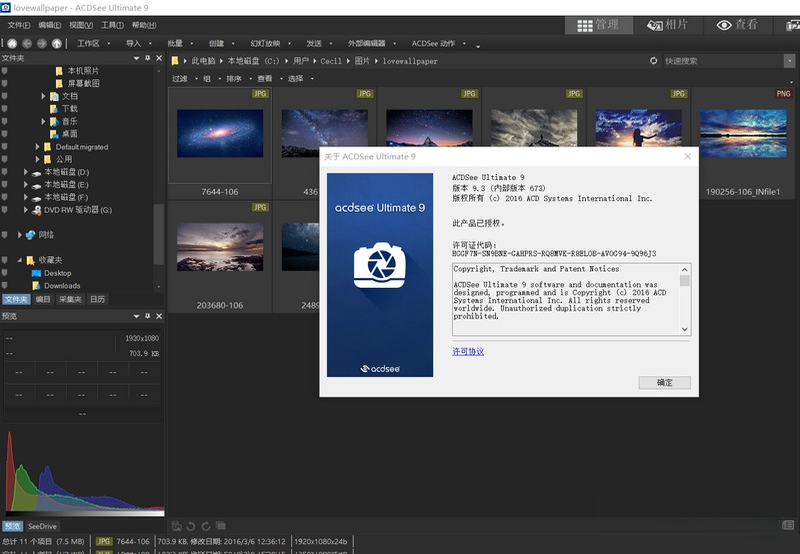Viewport: 800px width, 554px height.
Task: Open the 视图(V) menu
Action: (x=81, y=25)
